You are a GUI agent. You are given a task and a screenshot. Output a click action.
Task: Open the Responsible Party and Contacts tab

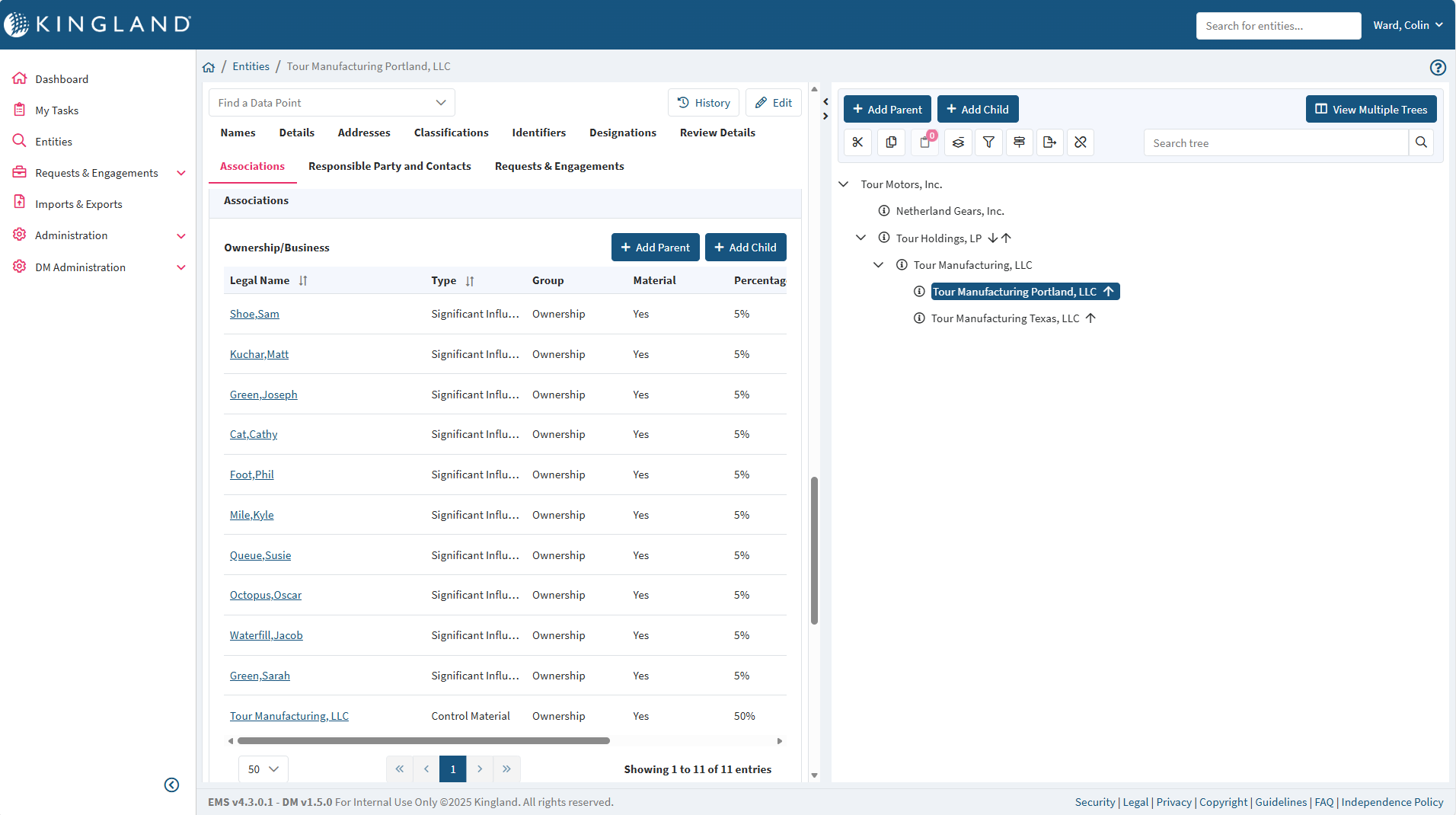coord(389,166)
